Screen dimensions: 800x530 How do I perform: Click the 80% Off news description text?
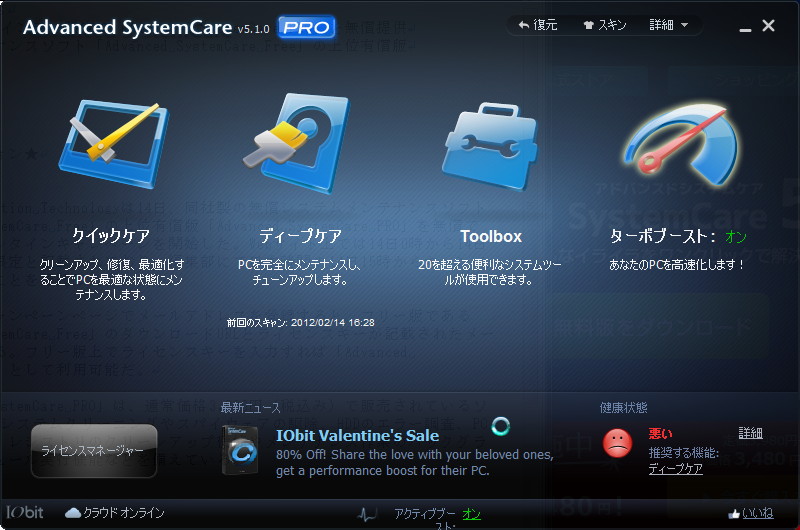coord(415,462)
